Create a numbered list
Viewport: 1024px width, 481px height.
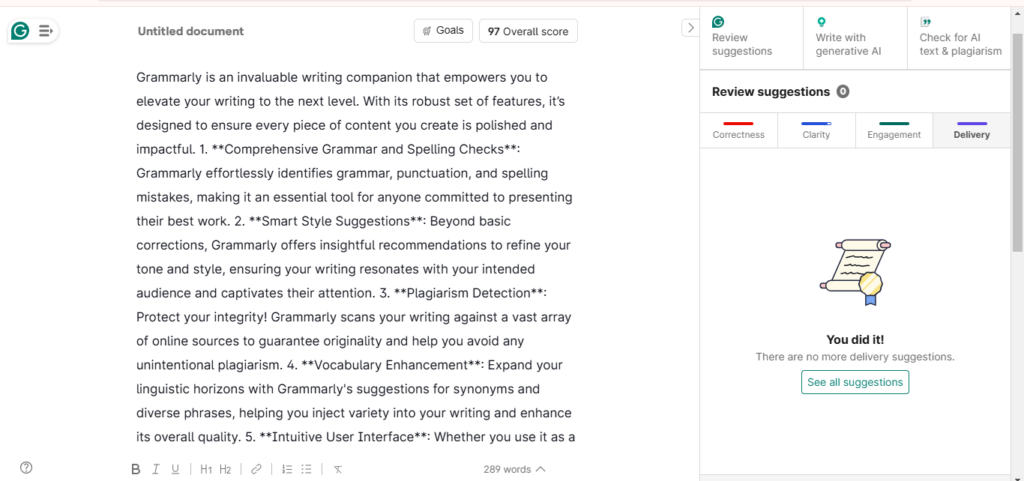point(287,469)
